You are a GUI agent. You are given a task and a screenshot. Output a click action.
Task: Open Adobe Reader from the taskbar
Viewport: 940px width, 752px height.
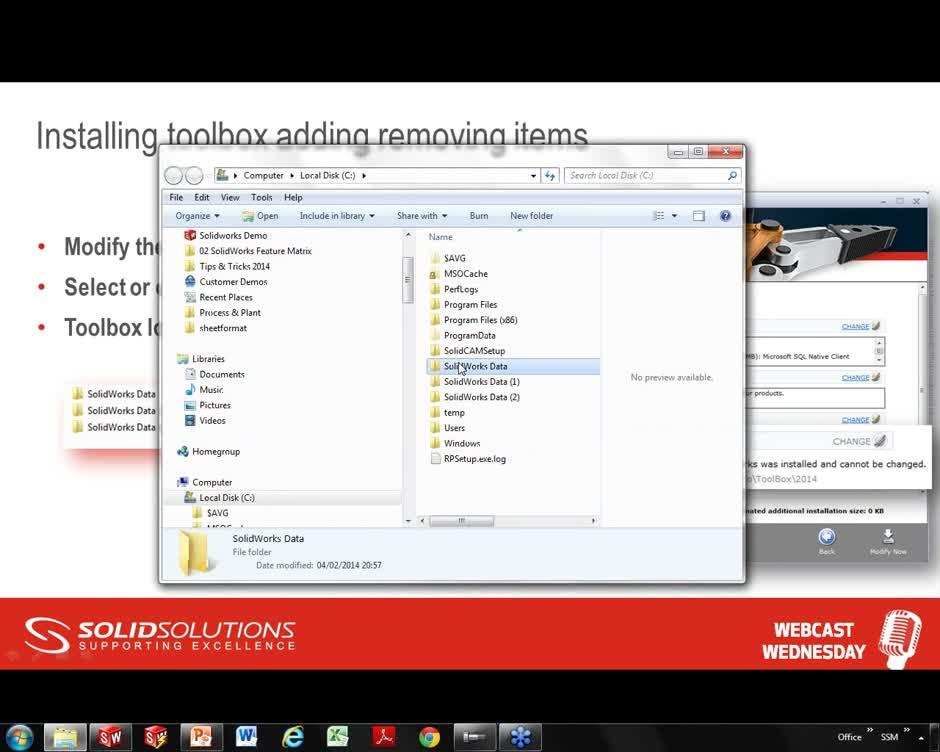coord(384,737)
